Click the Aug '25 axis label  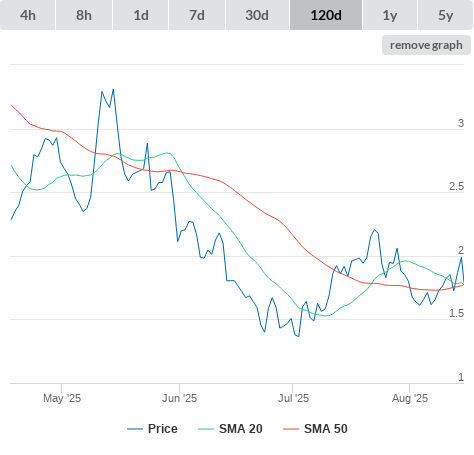[x=410, y=398]
